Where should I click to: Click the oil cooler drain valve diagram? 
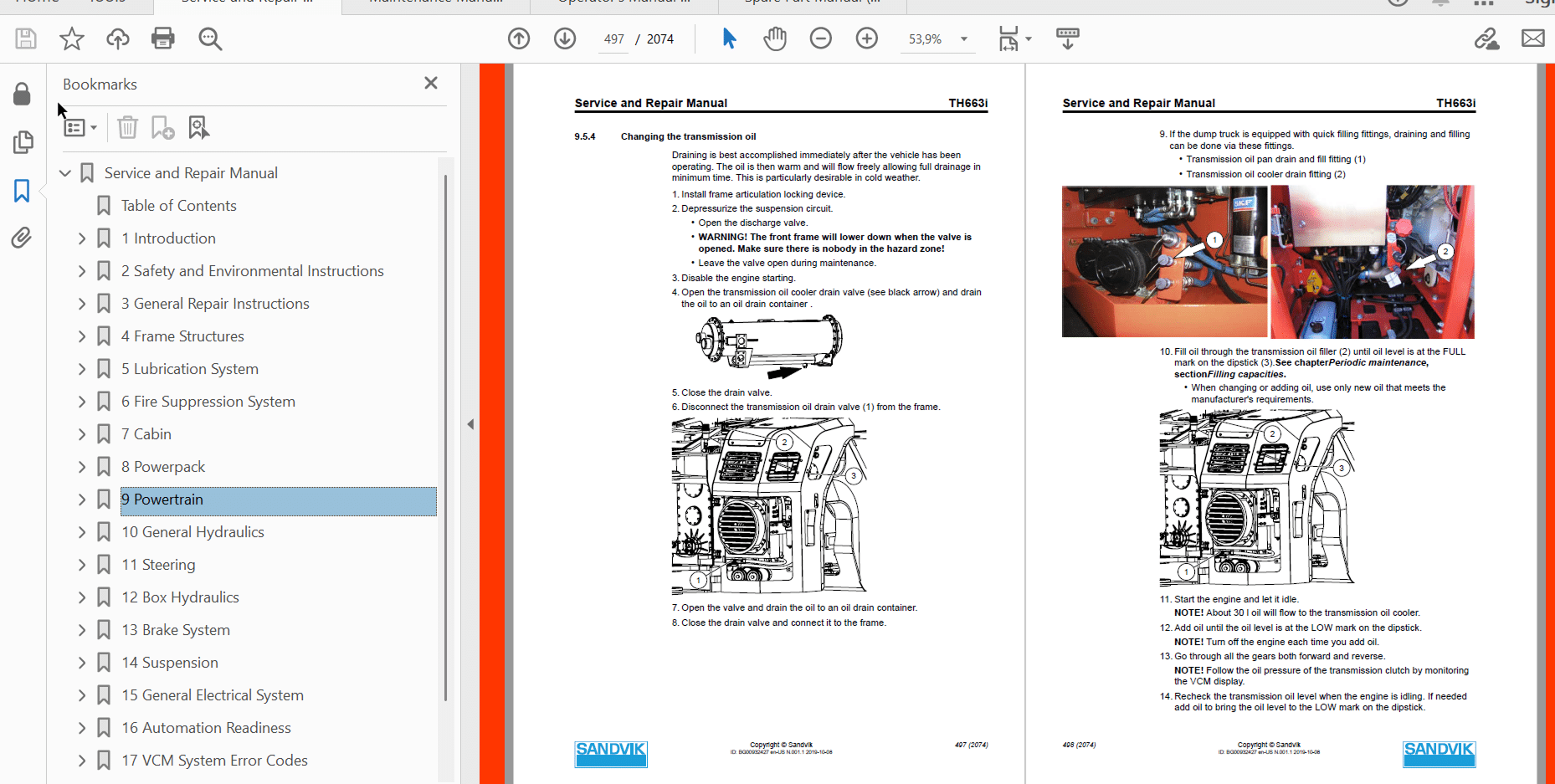(x=768, y=347)
